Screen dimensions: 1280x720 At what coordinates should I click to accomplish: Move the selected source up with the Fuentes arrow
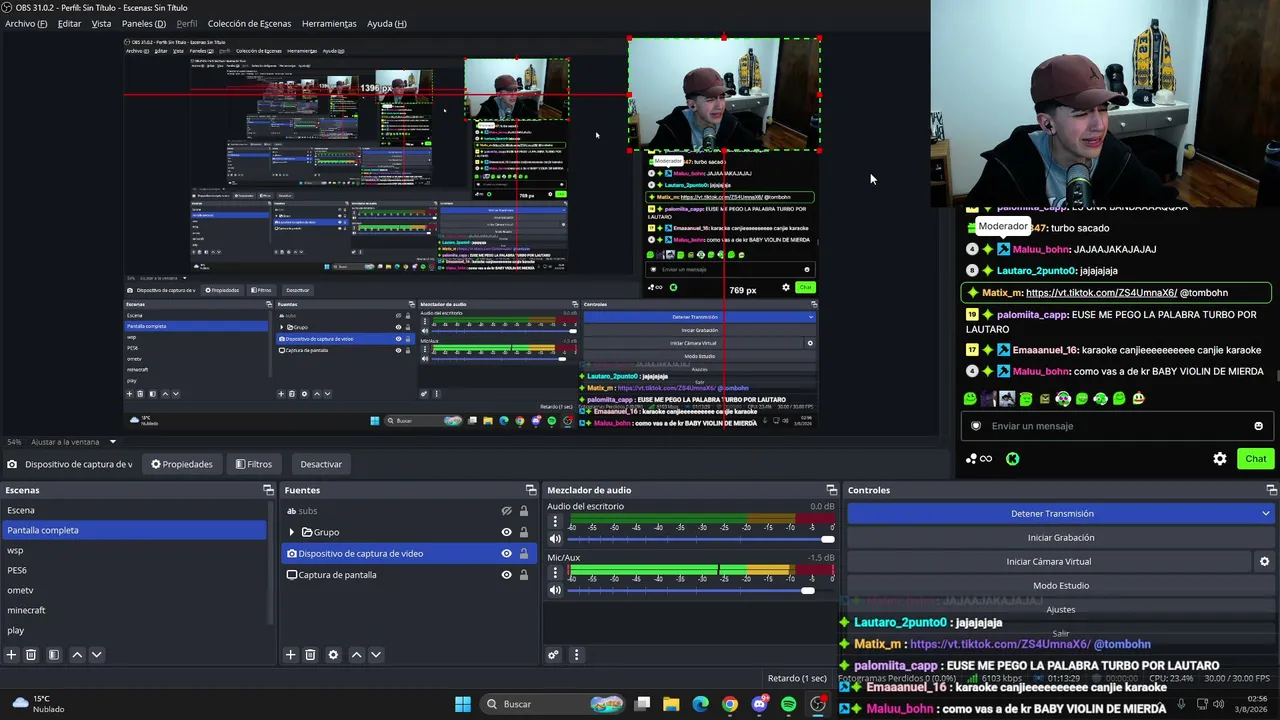pos(356,655)
